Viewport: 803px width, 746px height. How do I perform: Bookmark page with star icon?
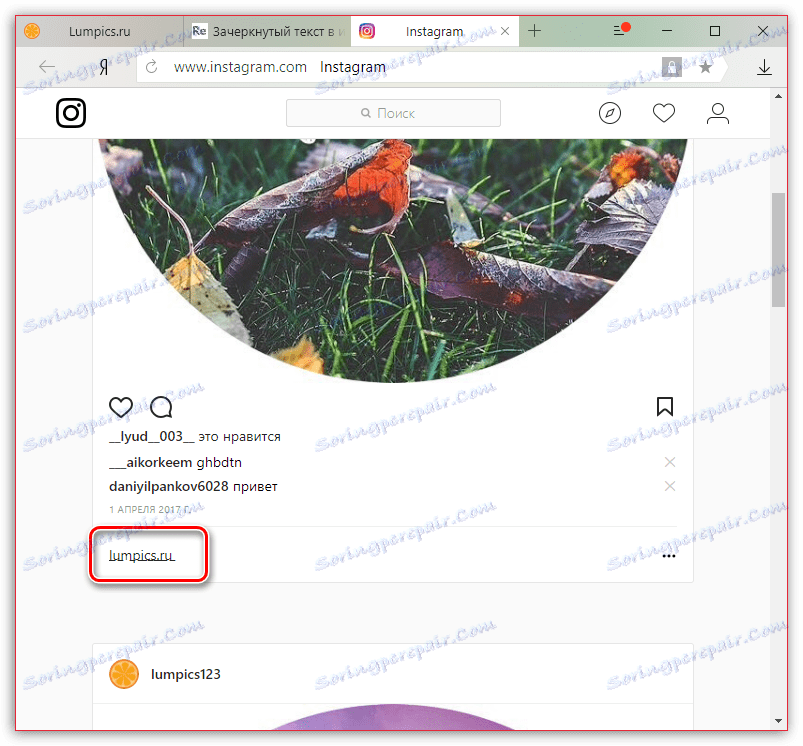[705, 67]
